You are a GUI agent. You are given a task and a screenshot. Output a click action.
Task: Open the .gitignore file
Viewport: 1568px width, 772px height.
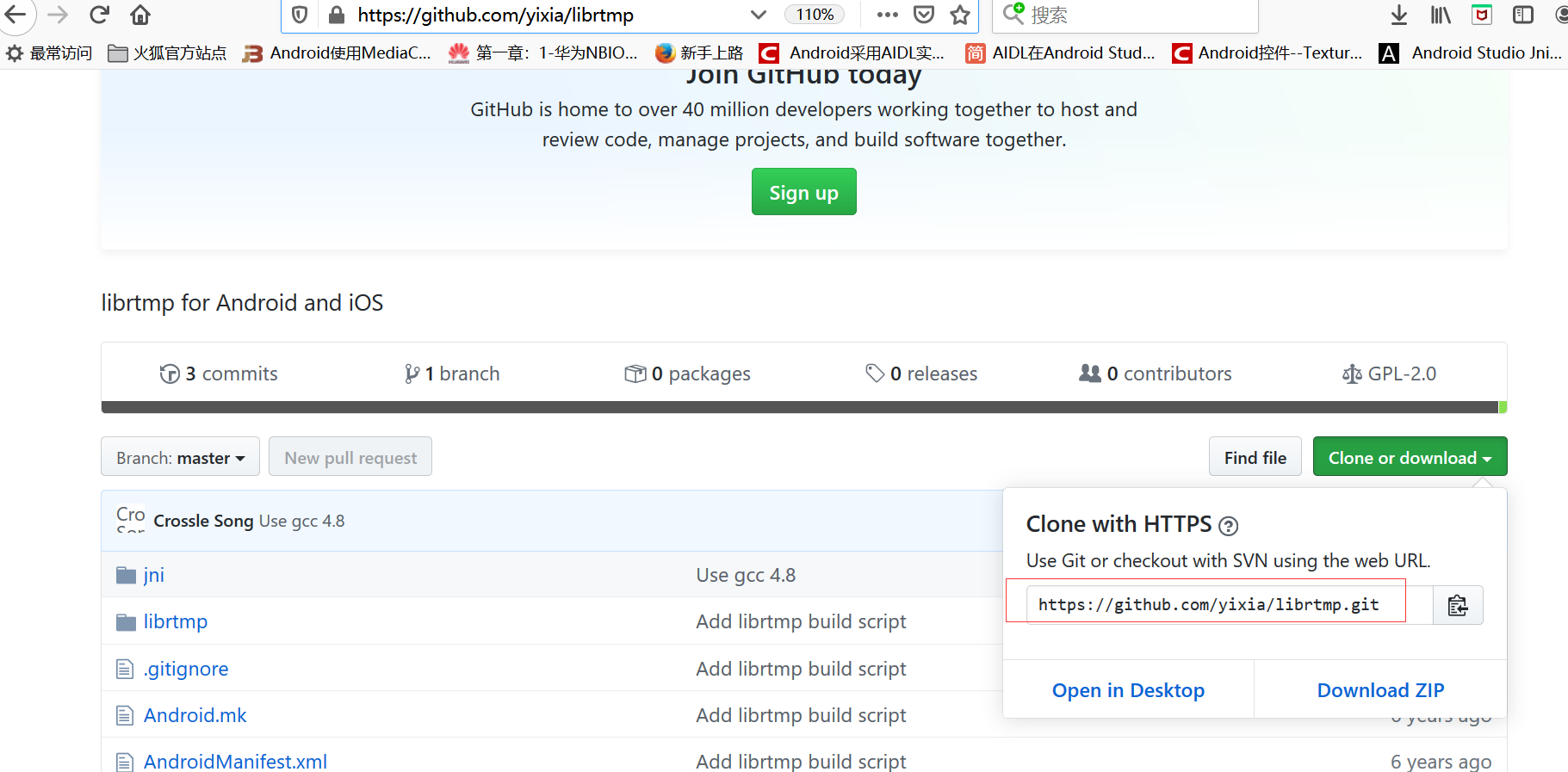186,669
